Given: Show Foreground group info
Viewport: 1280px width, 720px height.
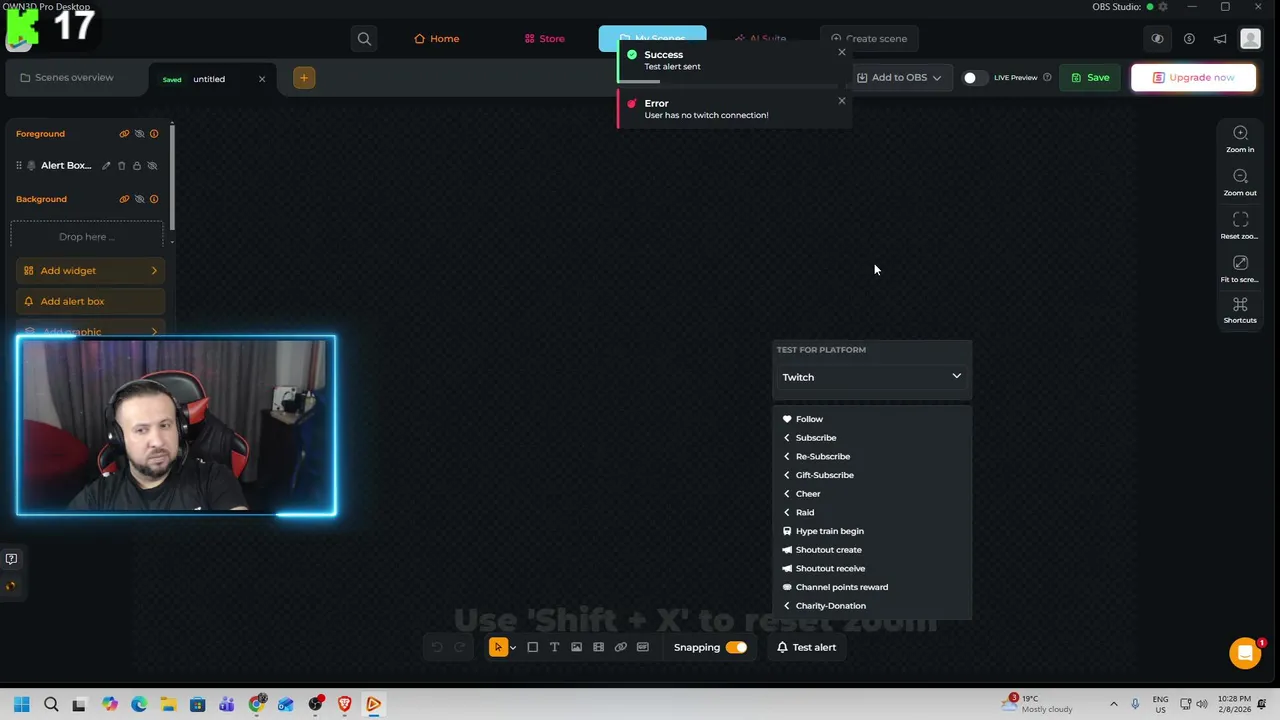Looking at the screenshot, I should pyautogui.click(x=154, y=133).
